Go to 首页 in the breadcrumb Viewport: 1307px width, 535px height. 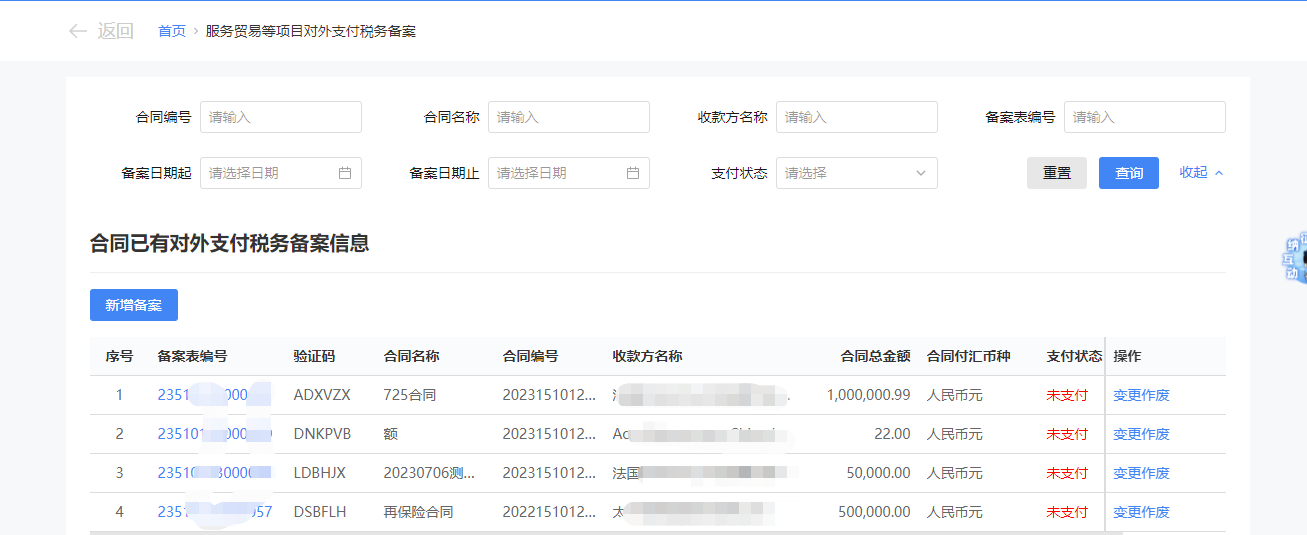point(172,31)
